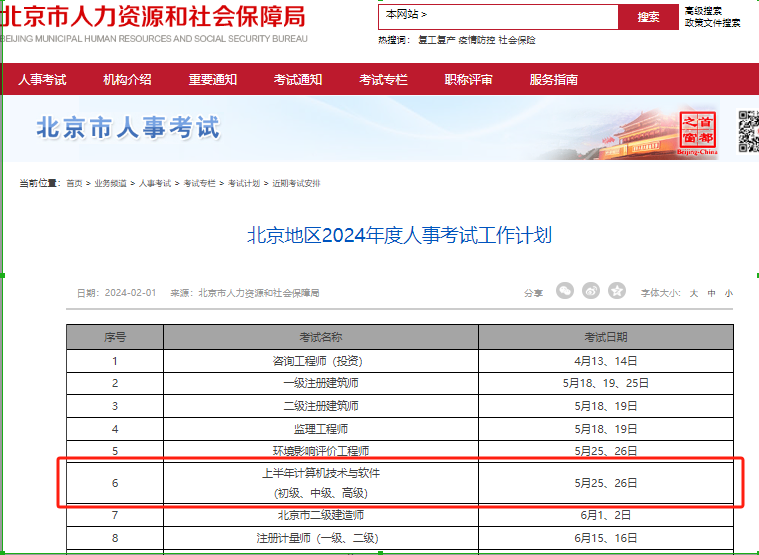Open the 高级搜索 advanced search link
This screenshot has height=555, width=759.
(x=703, y=10)
